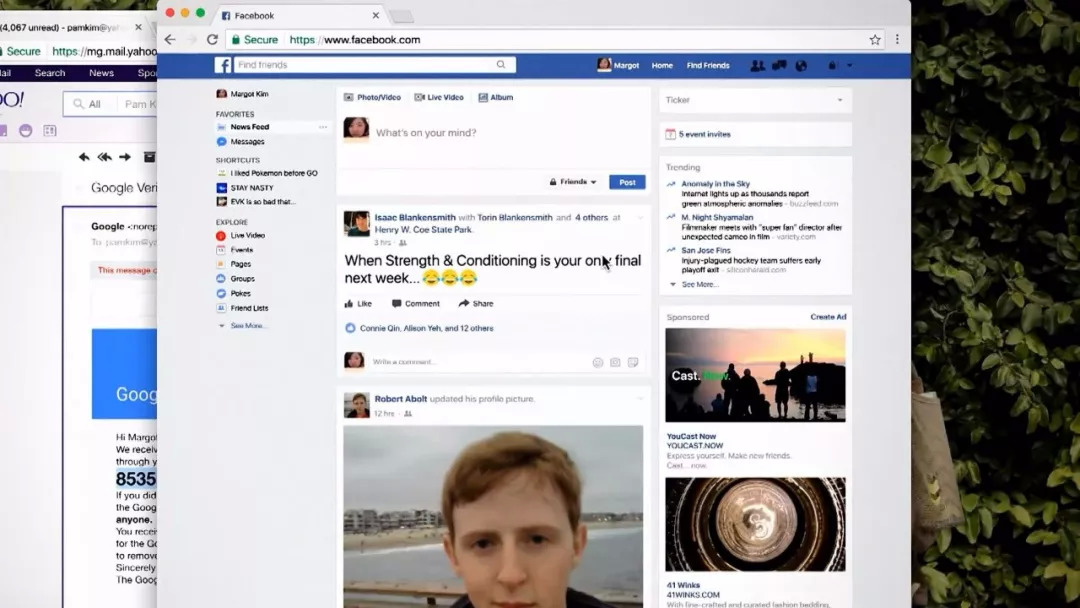1080x608 pixels.
Task: Expand See More under Explore
Action: tap(247, 326)
